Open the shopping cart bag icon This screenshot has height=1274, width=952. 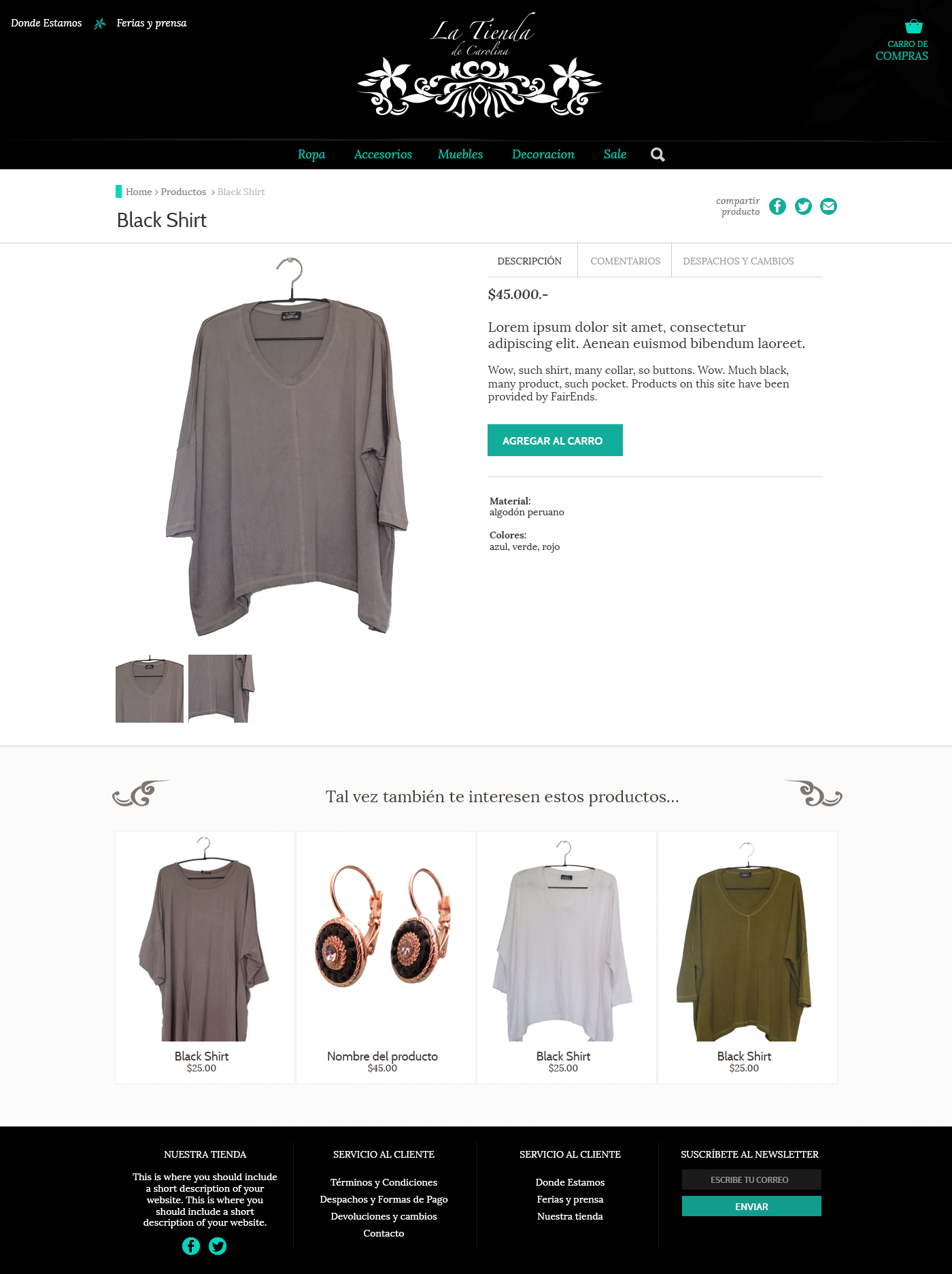tap(913, 27)
